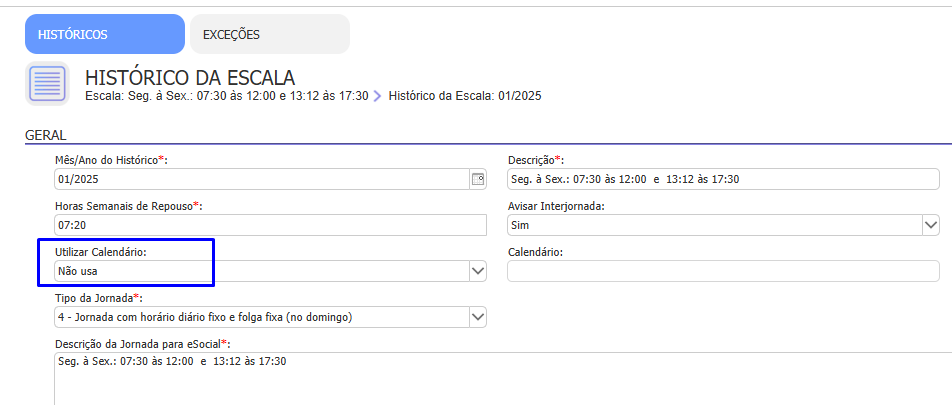Click the Histórico da Escala: 01/2025 breadcrumb
This screenshot has width=952, height=405.
pos(464,96)
